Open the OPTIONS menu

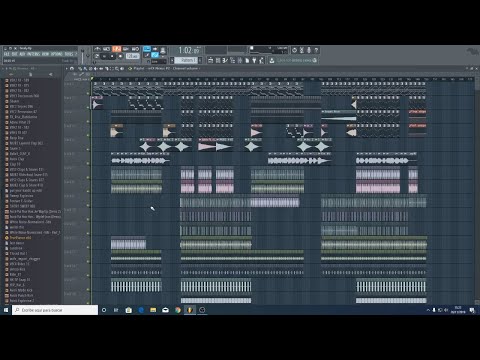[x=56, y=54]
